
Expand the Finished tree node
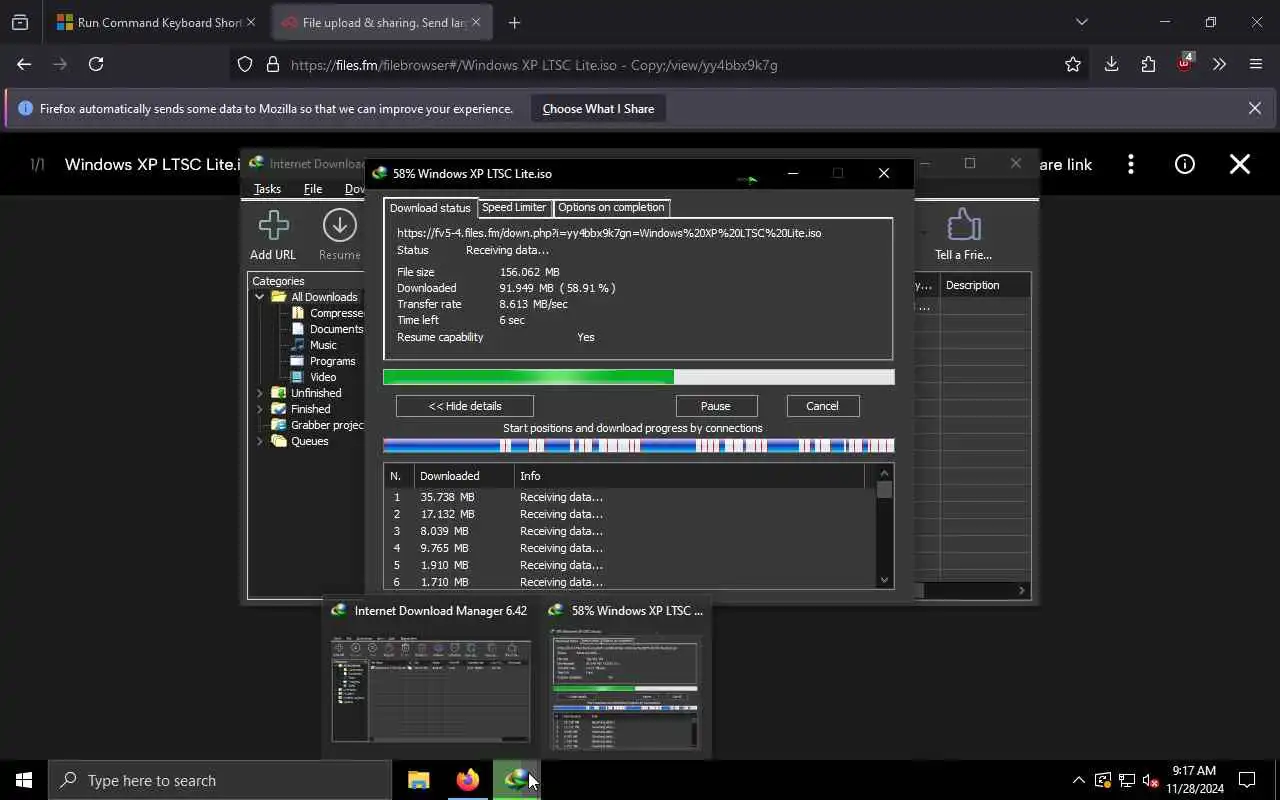[x=259, y=409]
